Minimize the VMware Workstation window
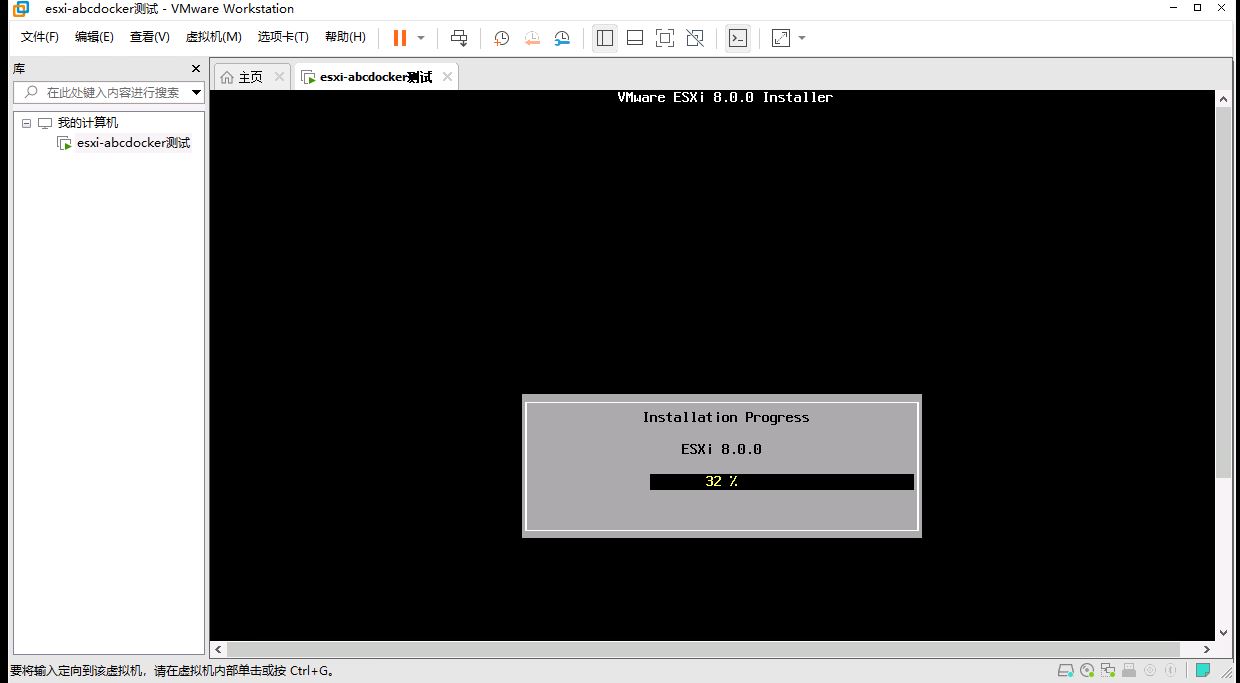This screenshot has height=683, width=1240. [x=1173, y=8]
